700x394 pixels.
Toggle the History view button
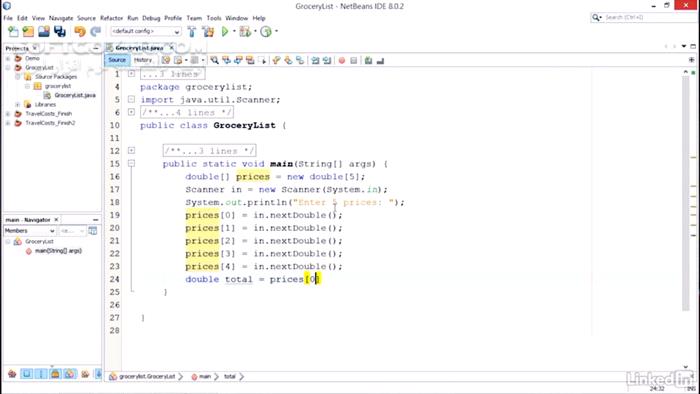[143, 60]
